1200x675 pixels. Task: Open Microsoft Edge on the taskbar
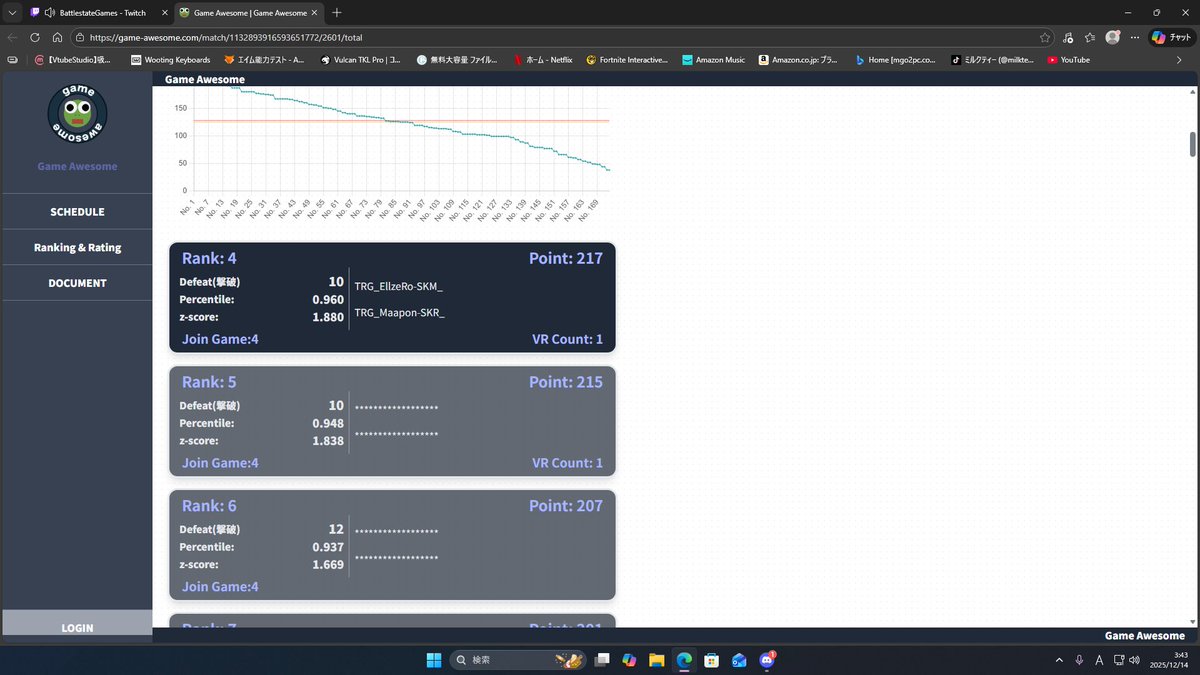684,660
